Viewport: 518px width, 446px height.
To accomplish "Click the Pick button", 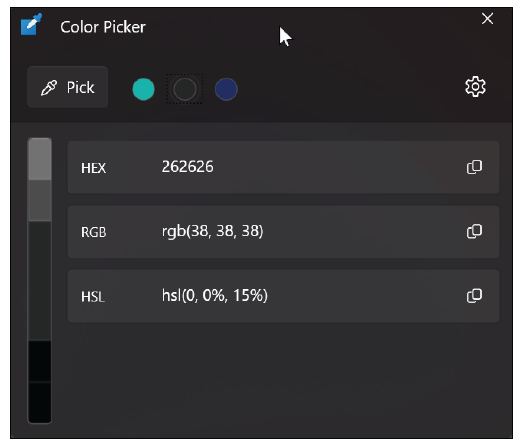I will (67, 87).
